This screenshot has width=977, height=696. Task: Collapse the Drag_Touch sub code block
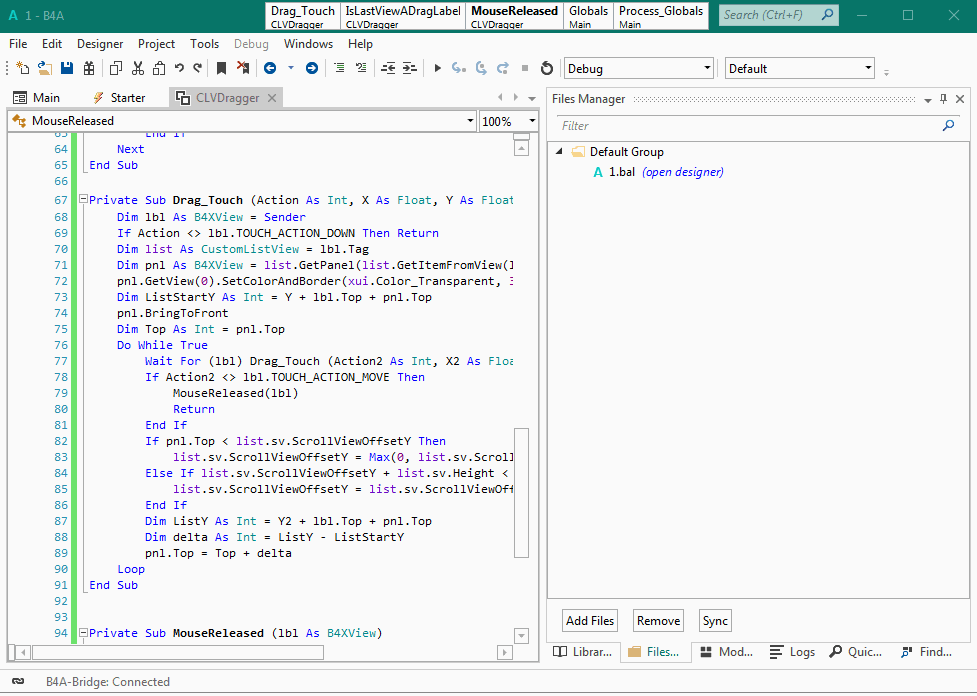pyautogui.click(x=83, y=200)
